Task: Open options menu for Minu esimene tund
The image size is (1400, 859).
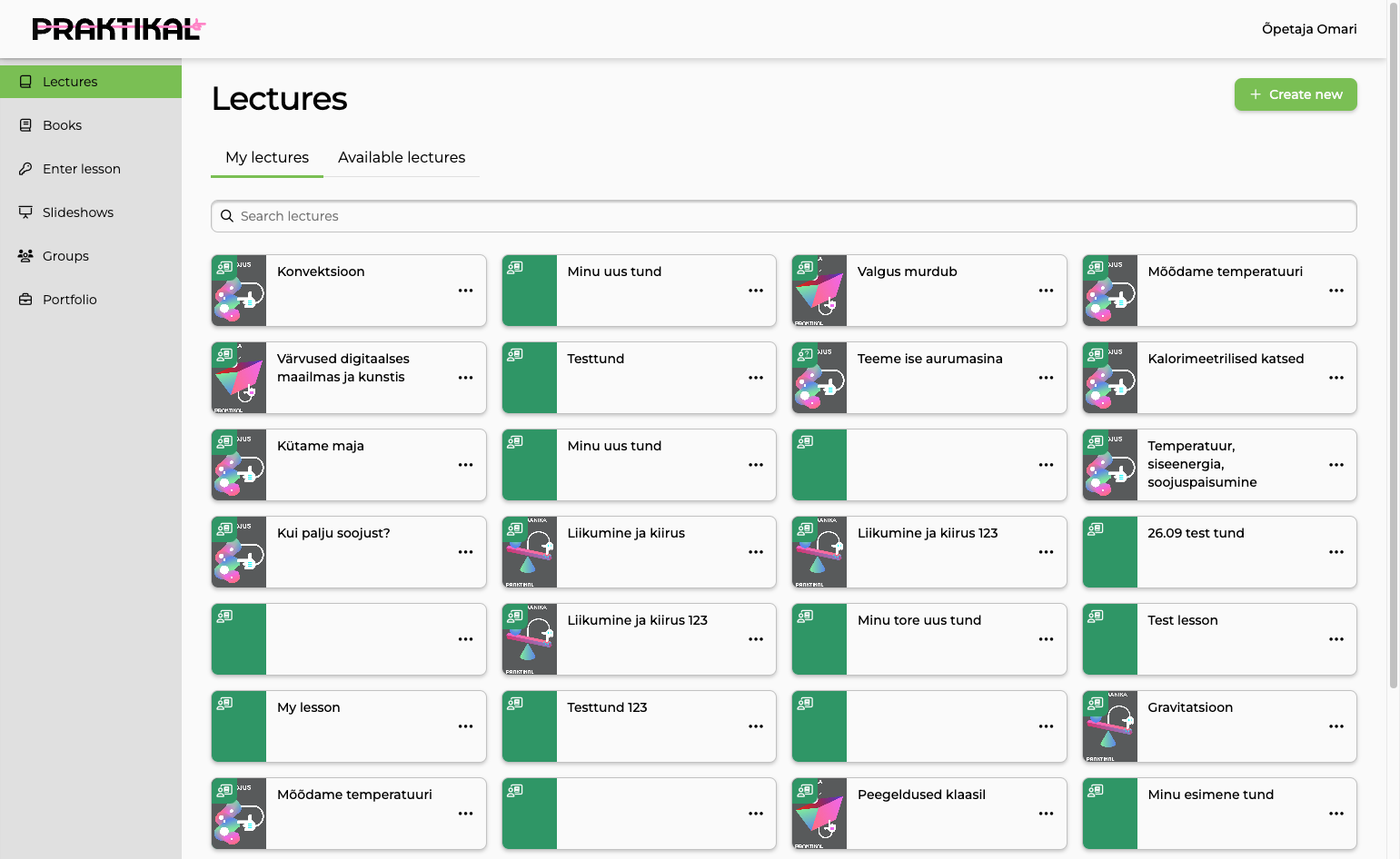Action: [1336, 814]
